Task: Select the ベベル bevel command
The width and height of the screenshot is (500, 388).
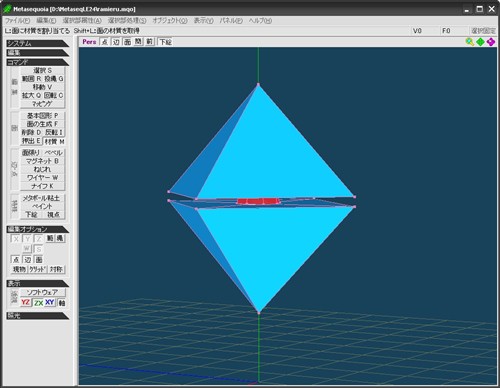Action: (54, 153)
